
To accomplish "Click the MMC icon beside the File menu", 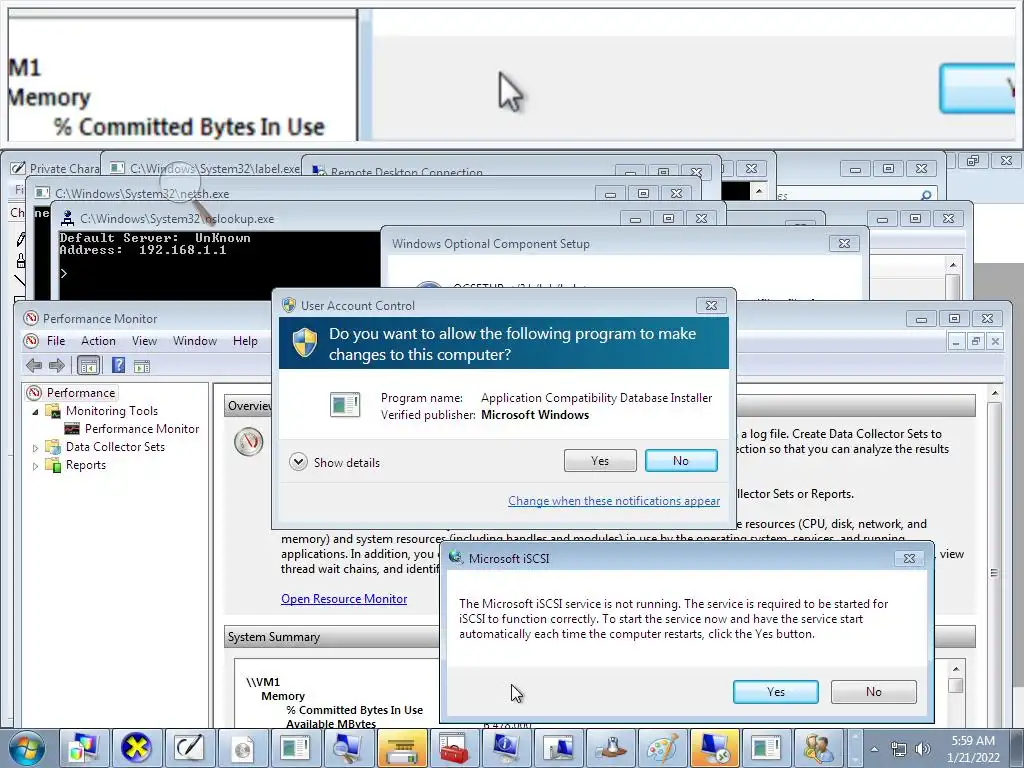I will coord(31,341).
